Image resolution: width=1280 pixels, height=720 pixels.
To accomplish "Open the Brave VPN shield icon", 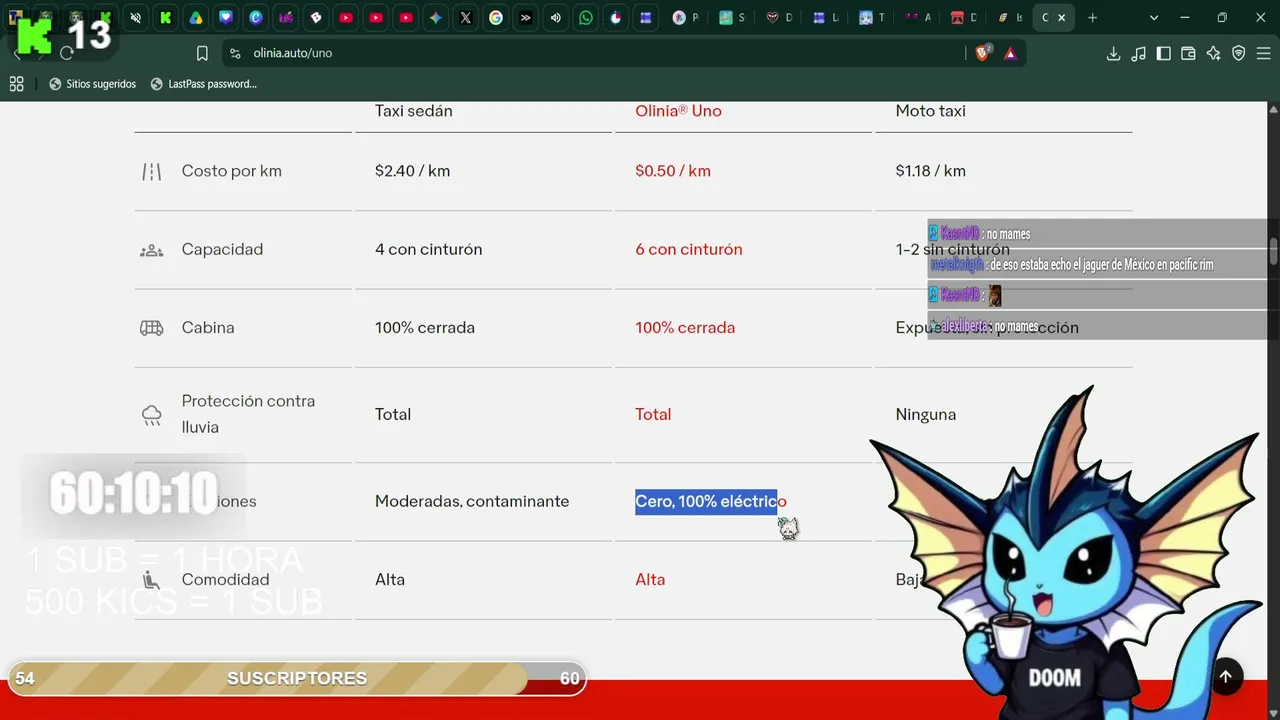I will pyautogui.click(x=1238, y=53).
